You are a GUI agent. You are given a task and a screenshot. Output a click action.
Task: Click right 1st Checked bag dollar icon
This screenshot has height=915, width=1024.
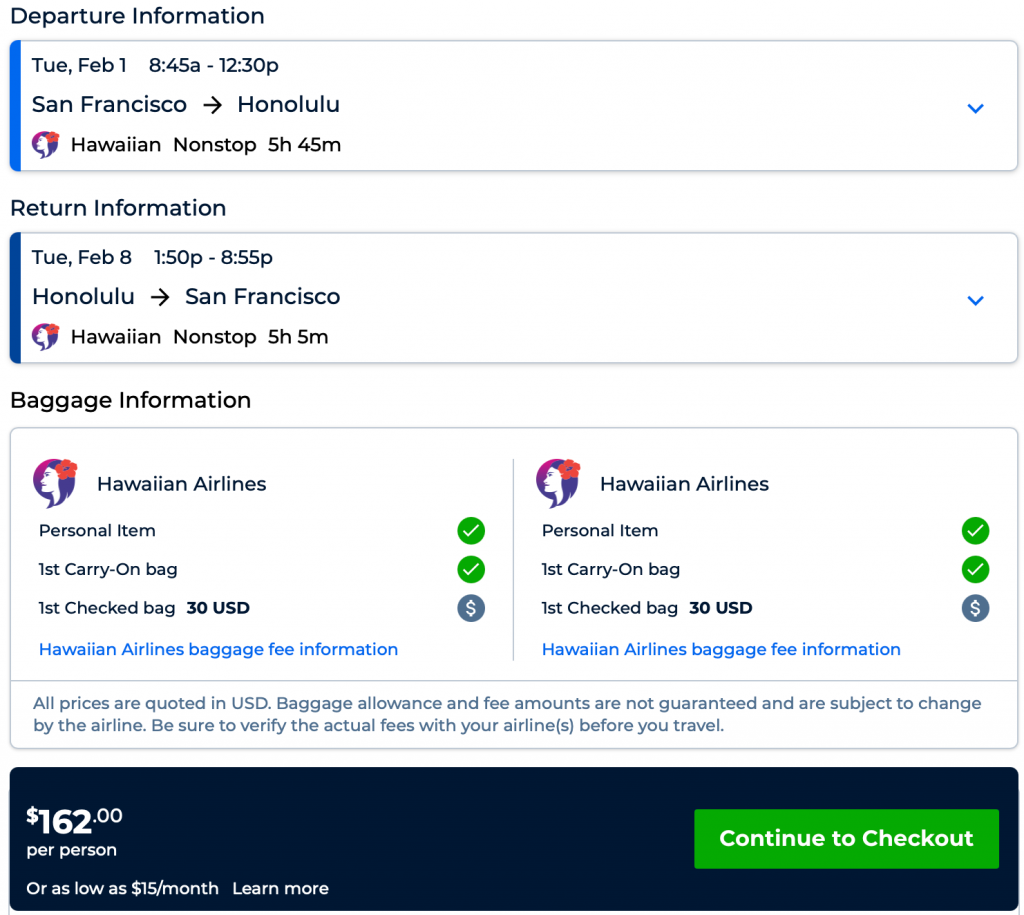[975, 608]
